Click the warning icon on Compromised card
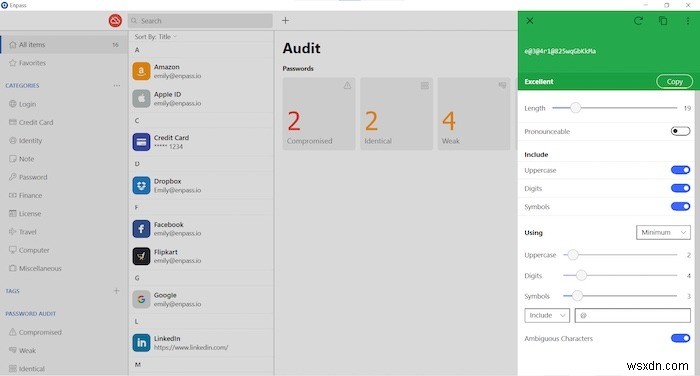 click(347, 85)
